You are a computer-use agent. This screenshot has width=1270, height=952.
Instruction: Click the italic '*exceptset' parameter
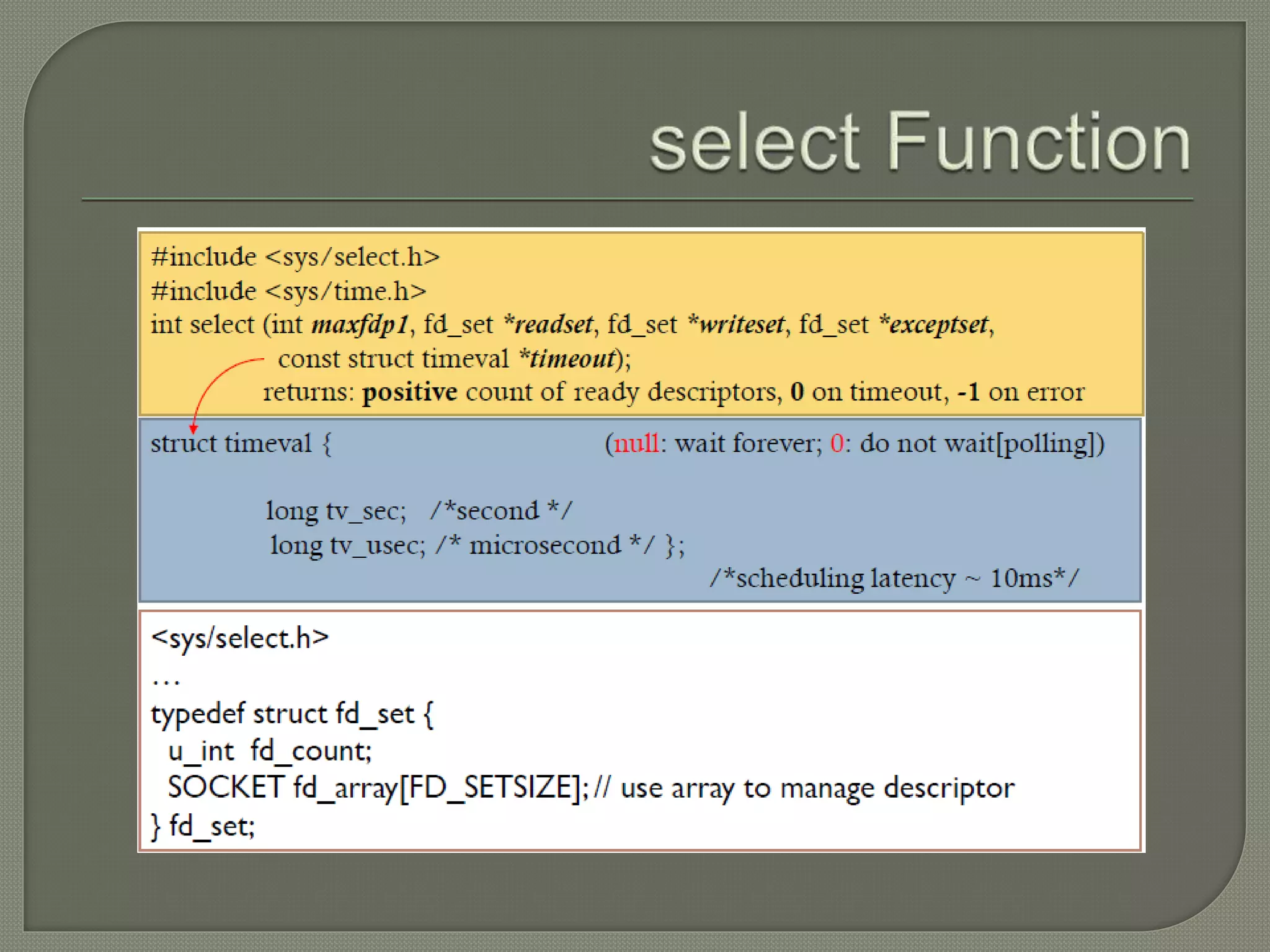click(x=933, y=325)
